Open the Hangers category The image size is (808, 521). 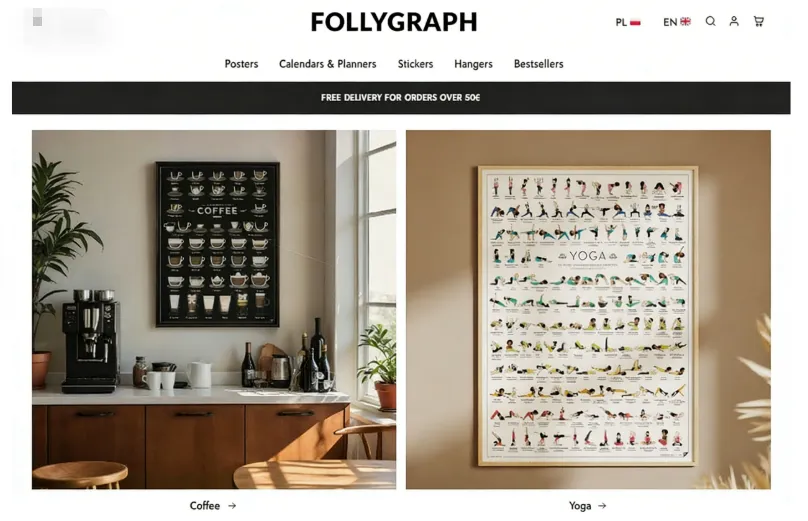pos(473,64)
